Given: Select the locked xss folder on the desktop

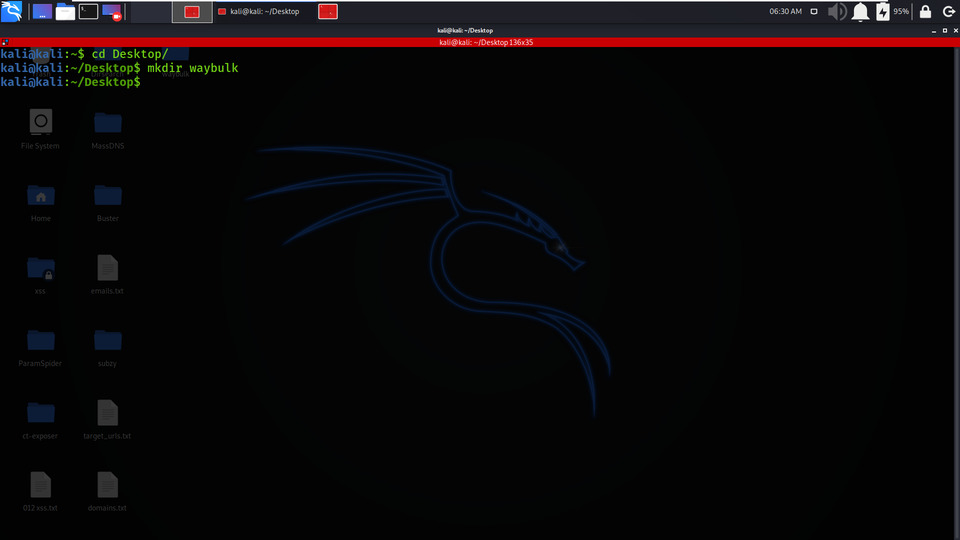Looking at the screenshot, I should point(40,274).
